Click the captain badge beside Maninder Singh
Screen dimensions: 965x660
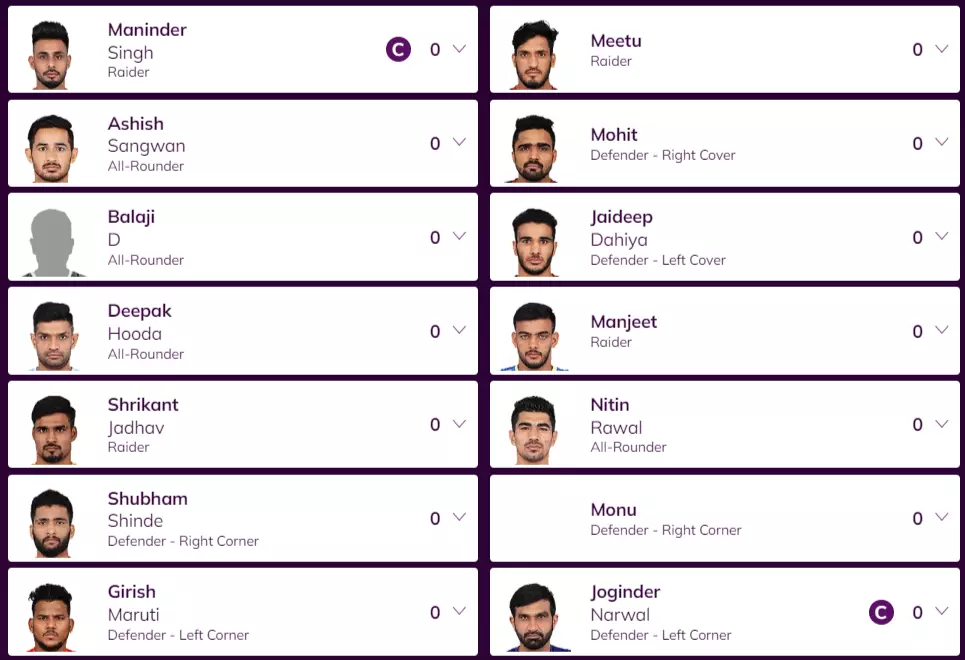click(x=398, y=49)
